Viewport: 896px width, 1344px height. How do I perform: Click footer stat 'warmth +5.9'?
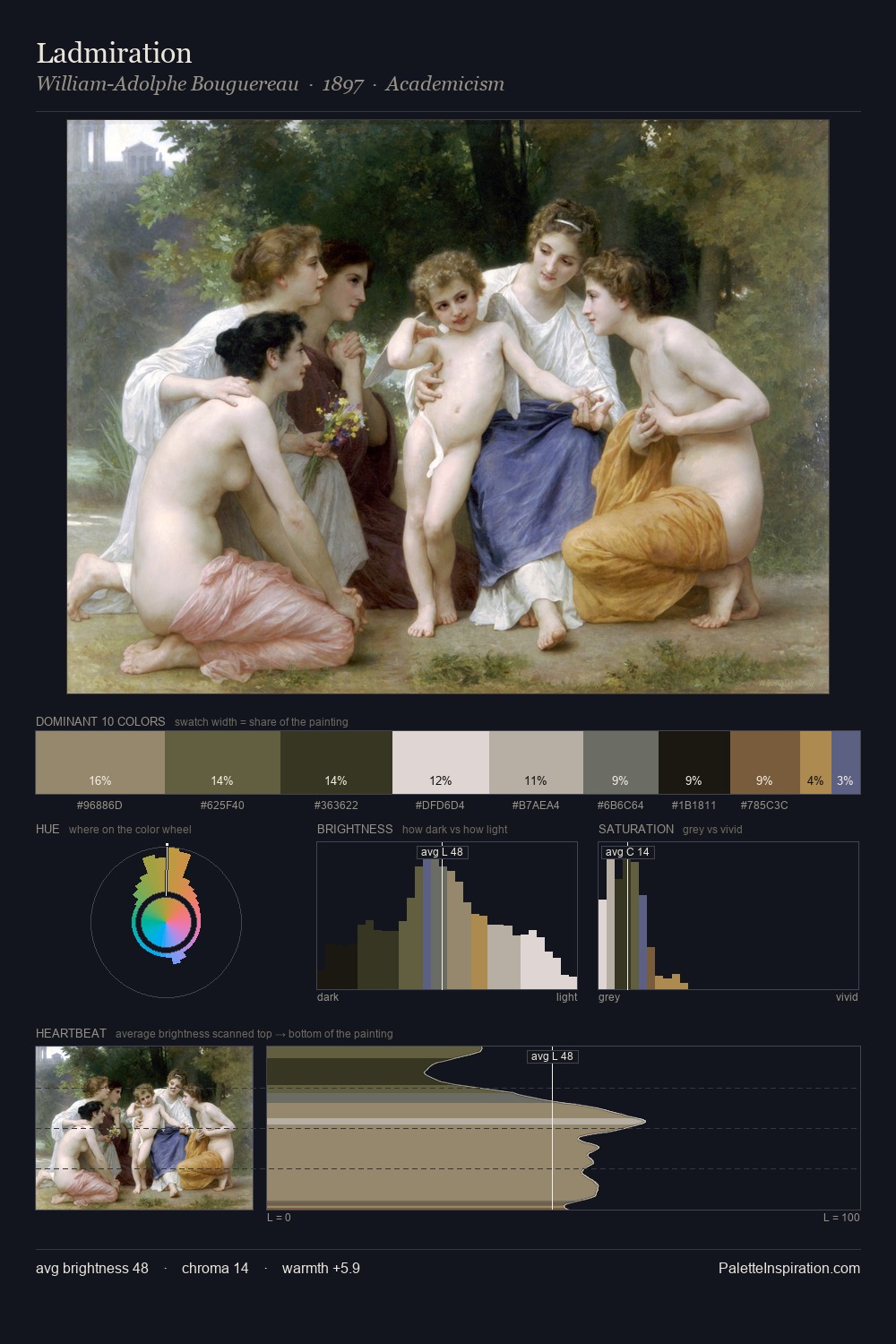coord(321,1268)
